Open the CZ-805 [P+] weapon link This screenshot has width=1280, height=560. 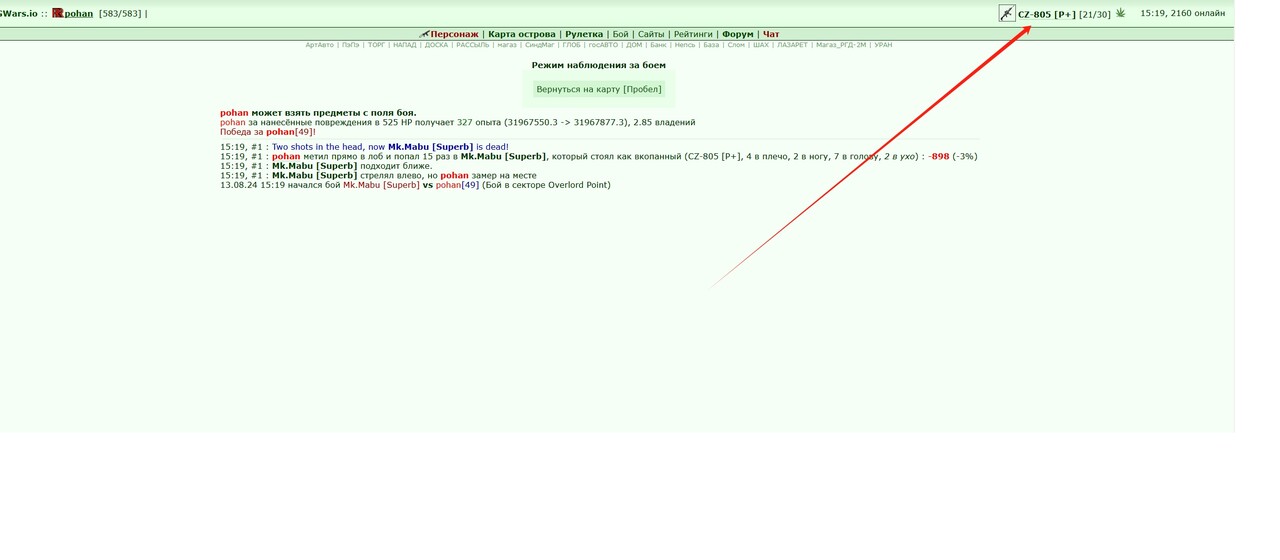(x=1047, y=14)
